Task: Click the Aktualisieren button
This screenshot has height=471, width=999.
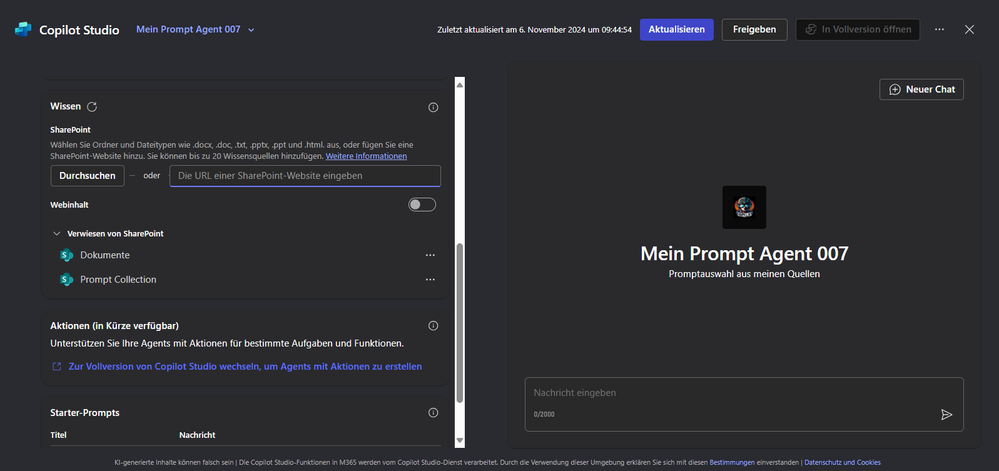Action: coord(677,29)
